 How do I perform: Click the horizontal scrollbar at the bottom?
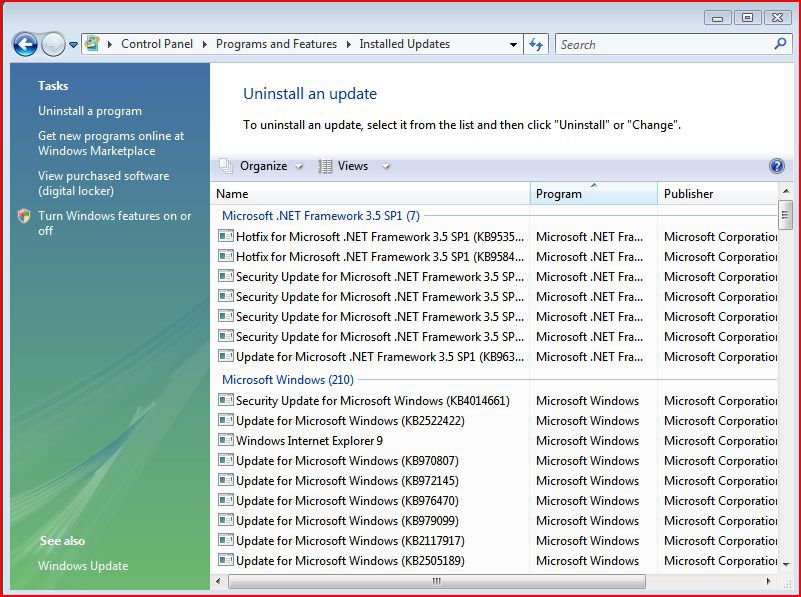pos(437,581)
